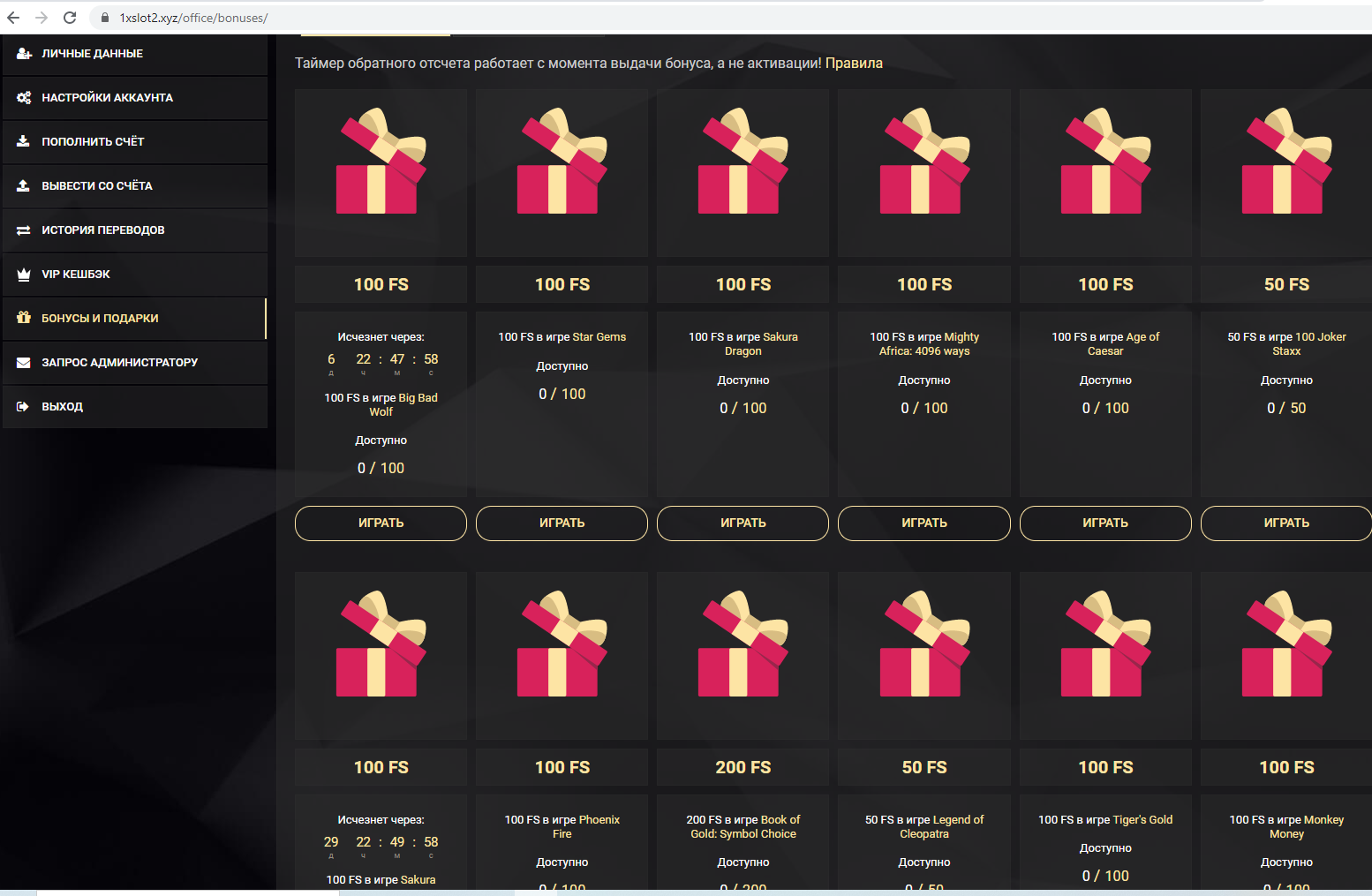The width and height of the screenshot is (1372, 896).
Task: Click gift box image of Big Bad Wolf bonus
Action: (381, 161)
